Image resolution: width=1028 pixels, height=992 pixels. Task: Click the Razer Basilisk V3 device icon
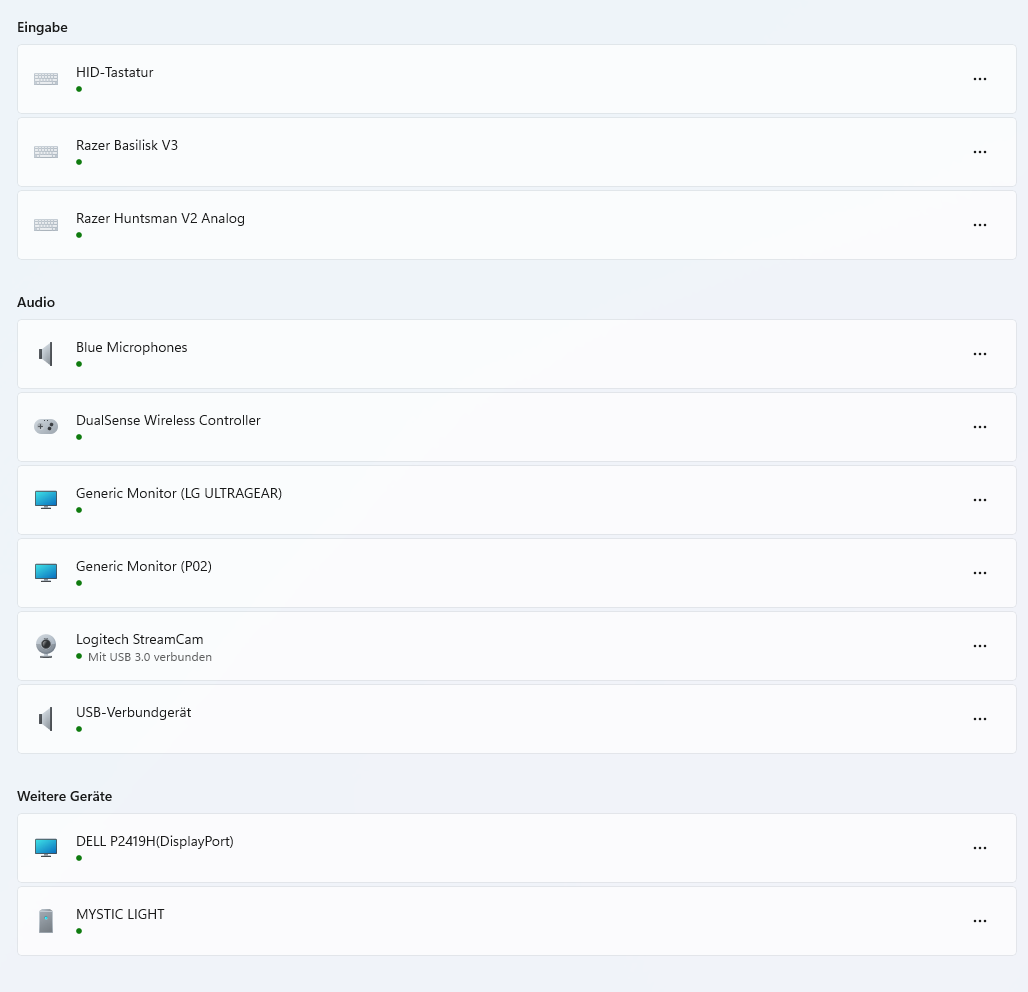pos(46,152)
